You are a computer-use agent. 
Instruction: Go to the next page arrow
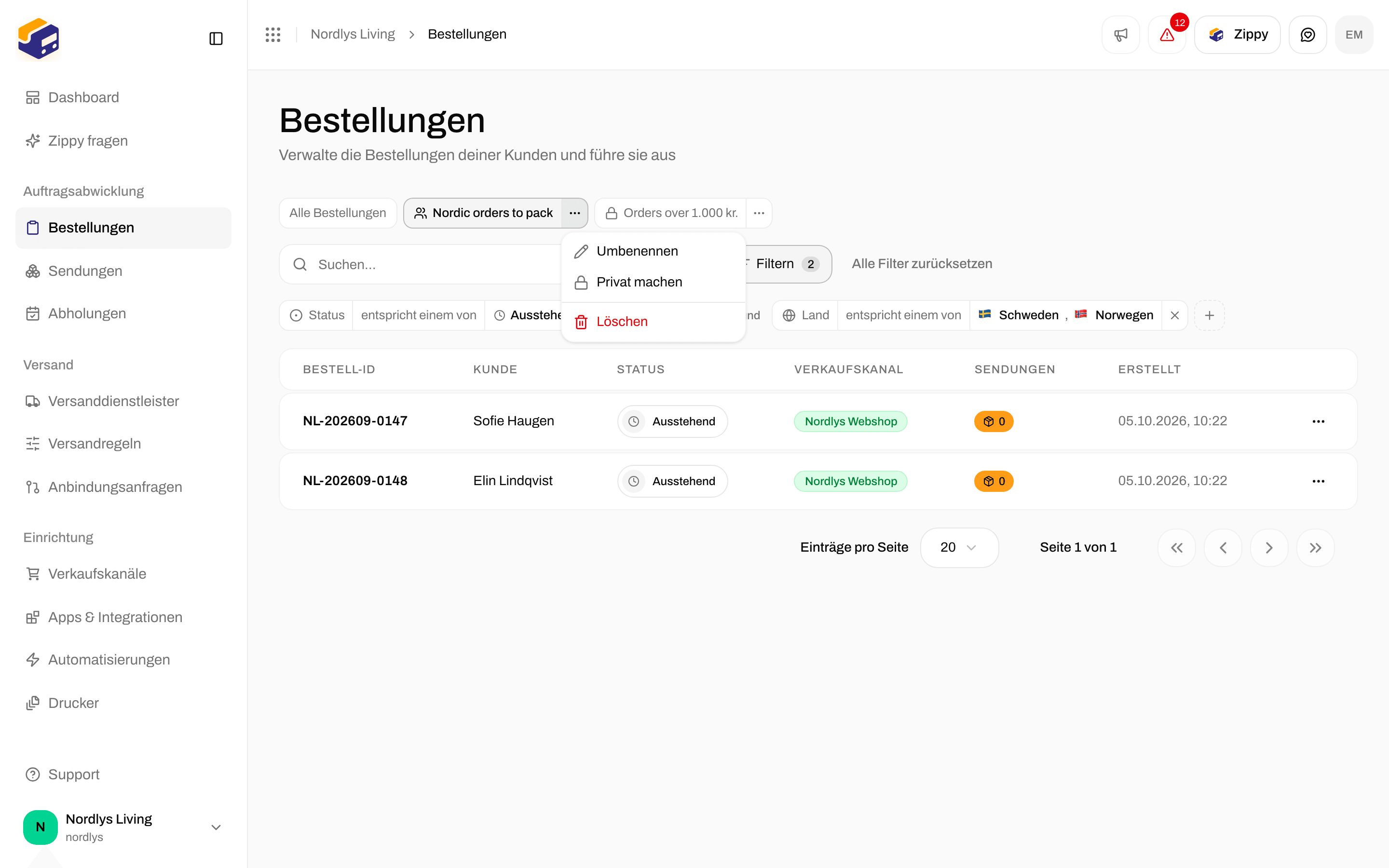click(1269, 548)
